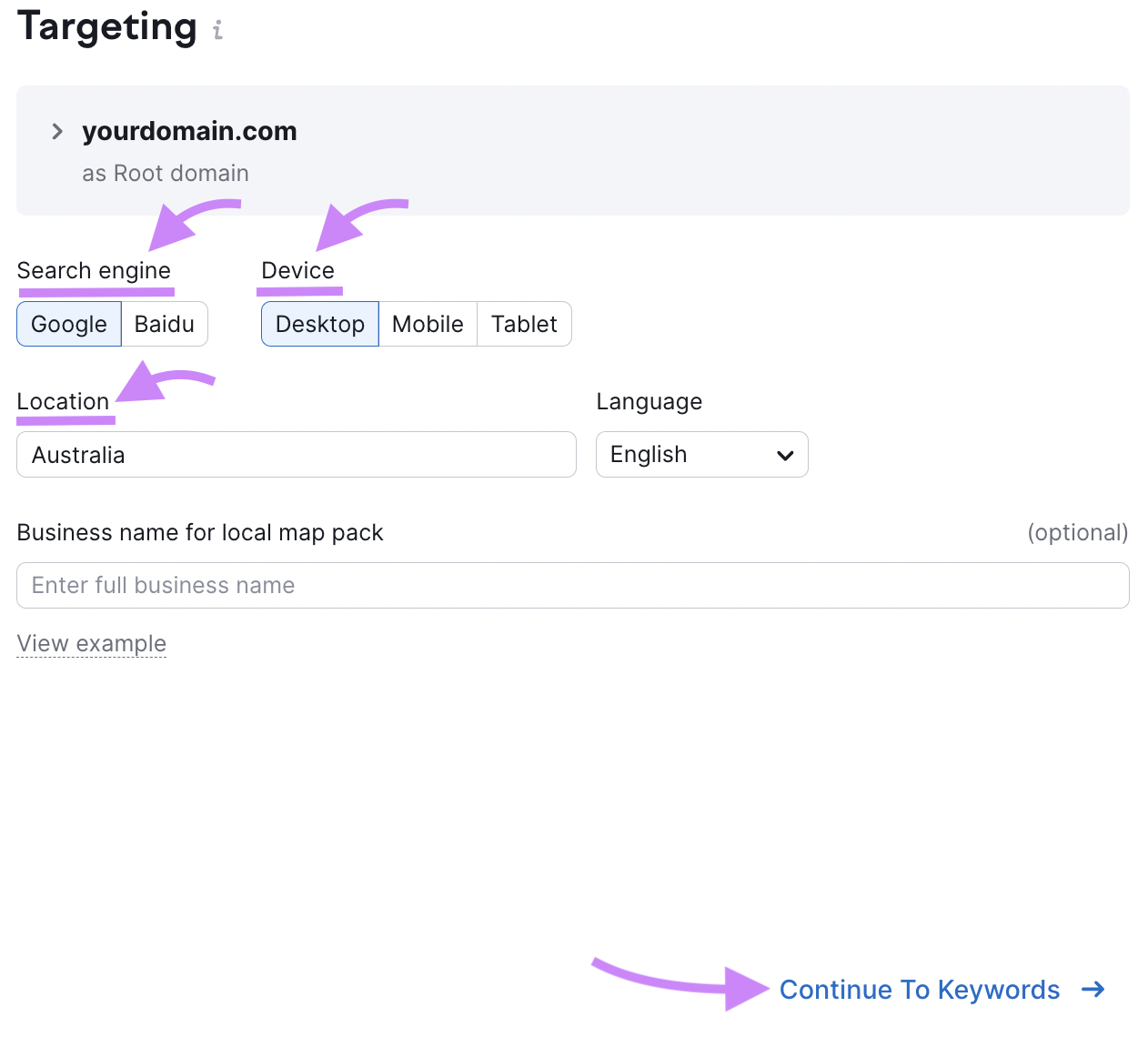1148x1037 pixels.
Task: Click the 'Business name for local map pack' label
Action: pos(200,533)
